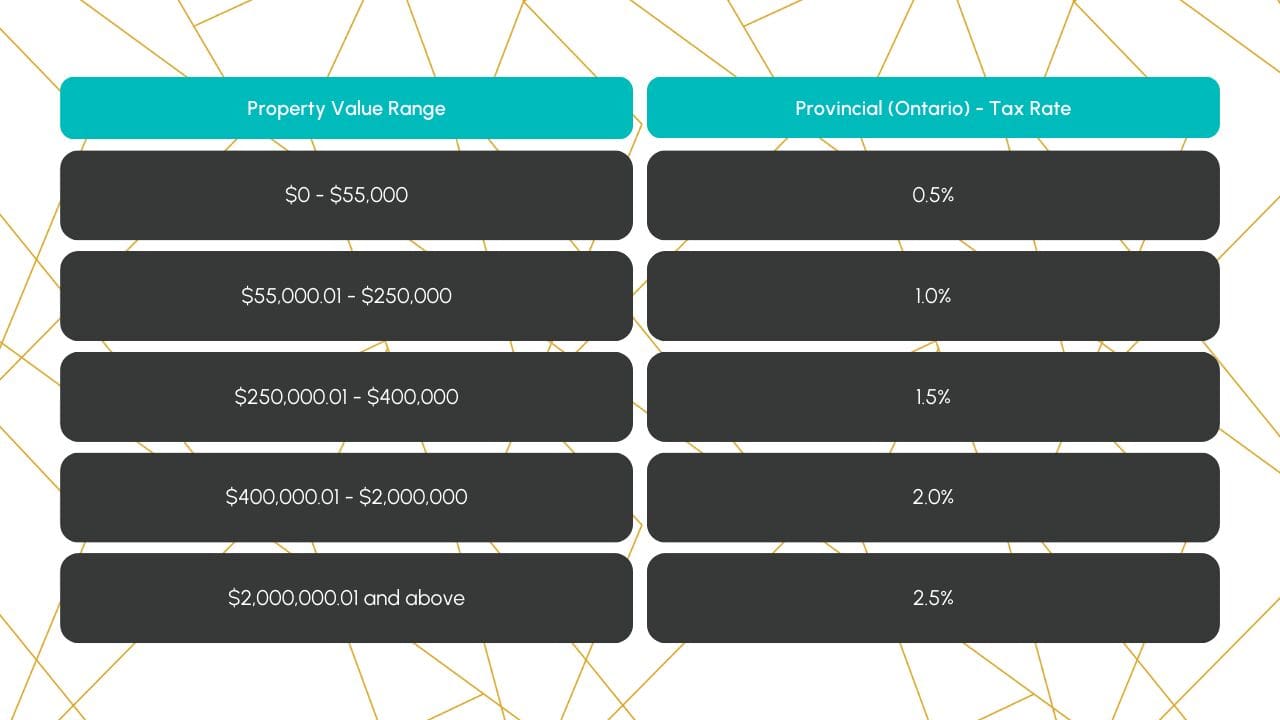Select the $400,000.01 - $2,000,000 cell
Image resolution: width=1280 pixels, height=720 pixels.
[346, 497]
